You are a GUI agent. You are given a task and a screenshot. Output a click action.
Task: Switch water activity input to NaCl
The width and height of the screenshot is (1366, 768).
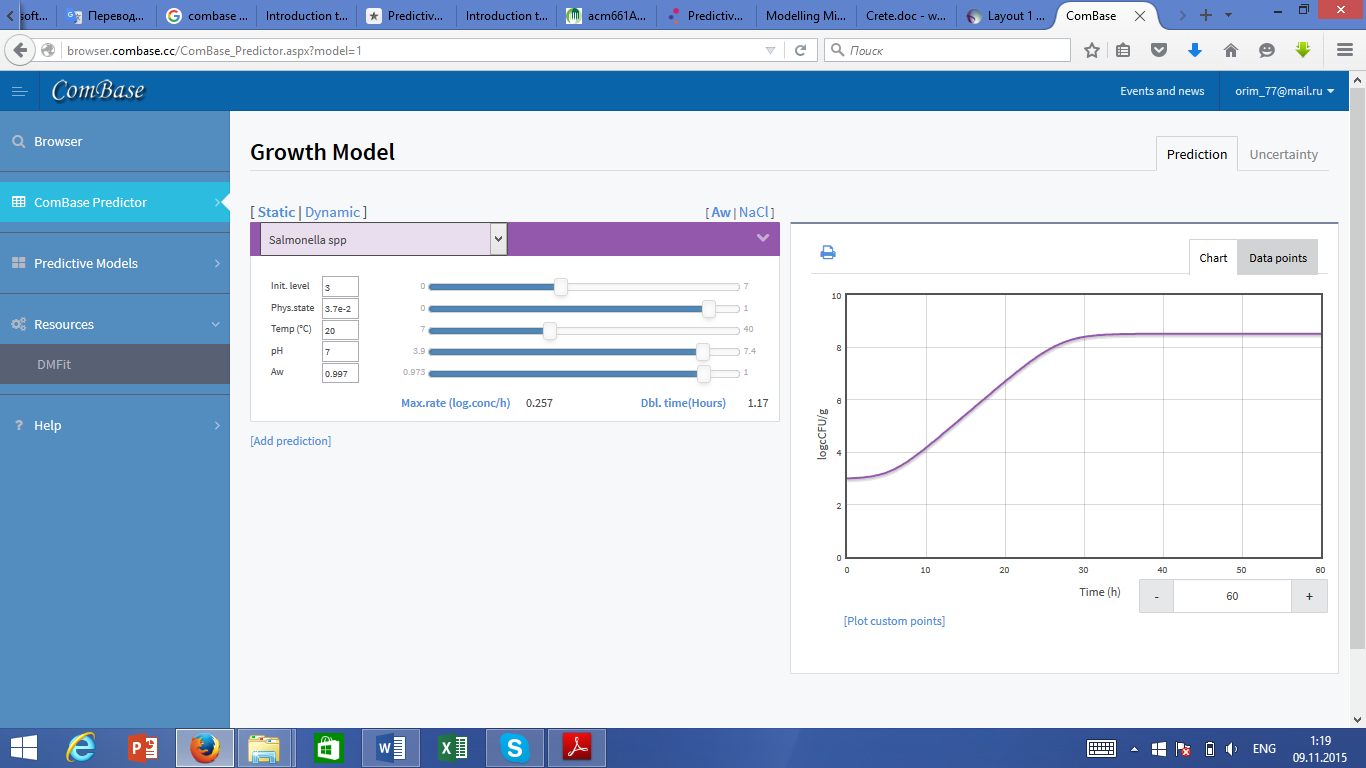[x=753, y=212]
